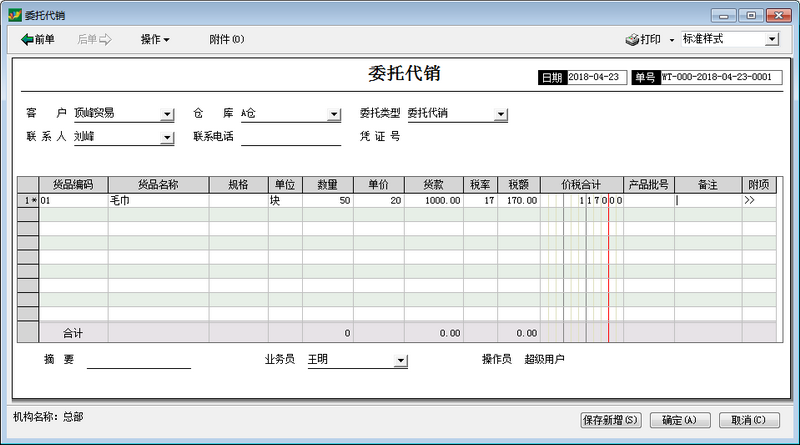
Task: Expand the print options arrow beside 打印
Action: tap(671, 40)
